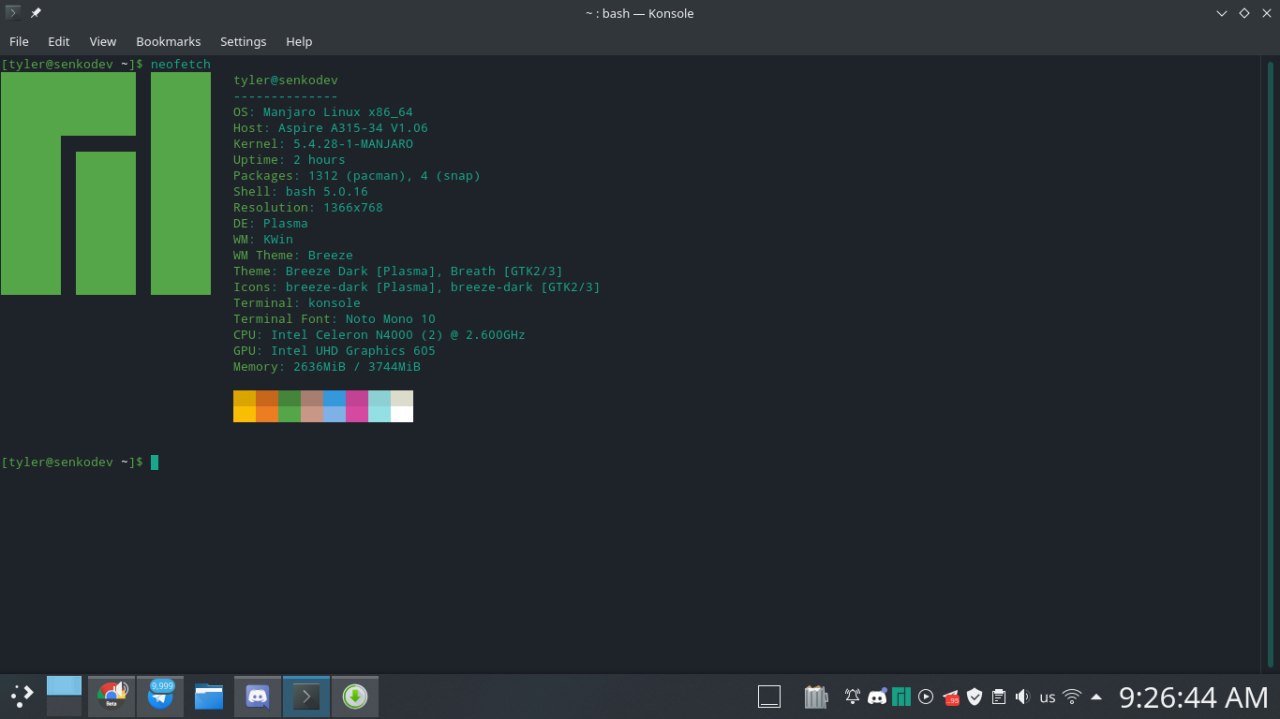Image resolution: width=1280 pixels, height=719 pixels.
Task: Click the red tray icon with 99 badge
Action: pos(951,697)
